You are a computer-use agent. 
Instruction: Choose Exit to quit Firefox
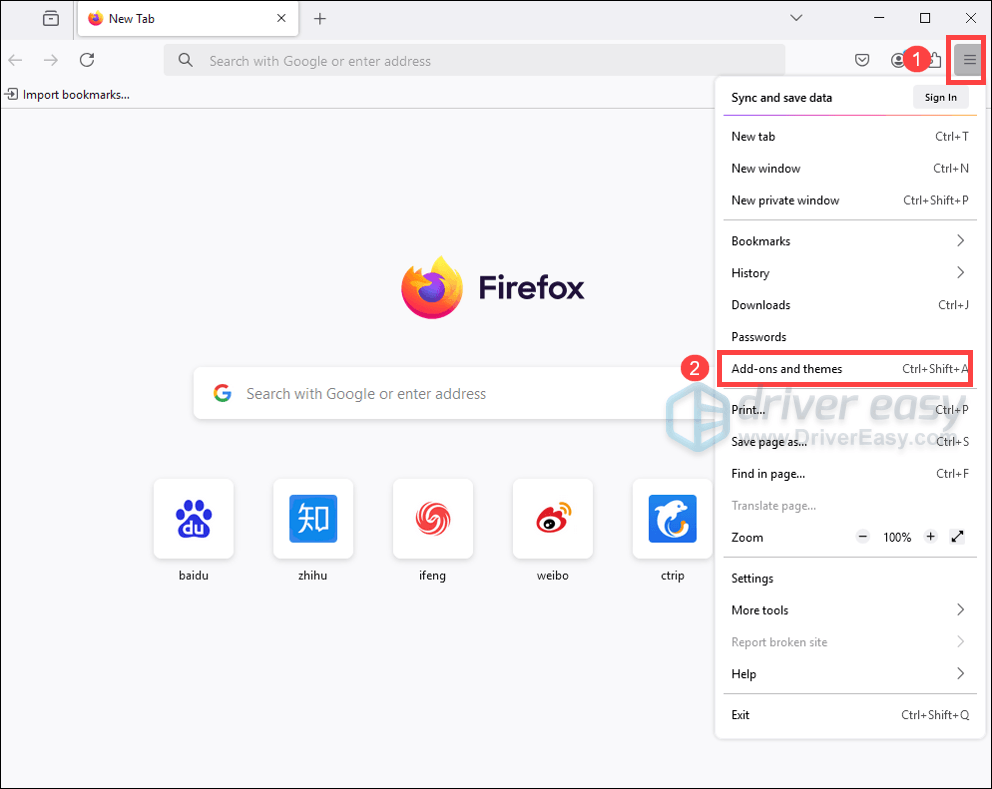[x=850, y=715]
